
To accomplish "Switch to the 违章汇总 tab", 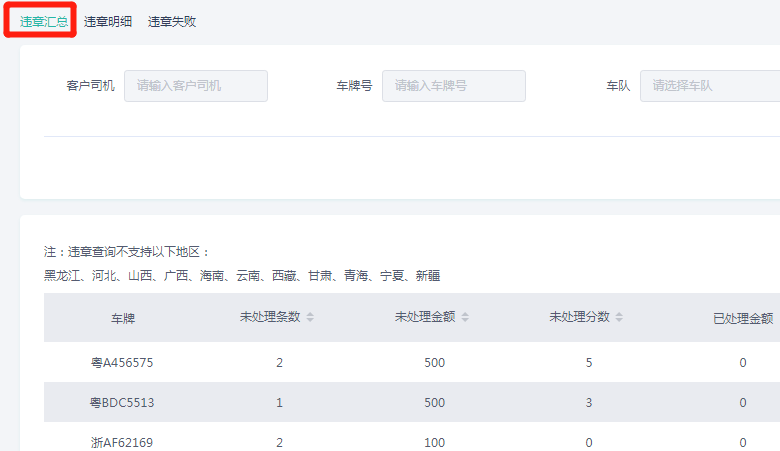I will click(43, 21).
